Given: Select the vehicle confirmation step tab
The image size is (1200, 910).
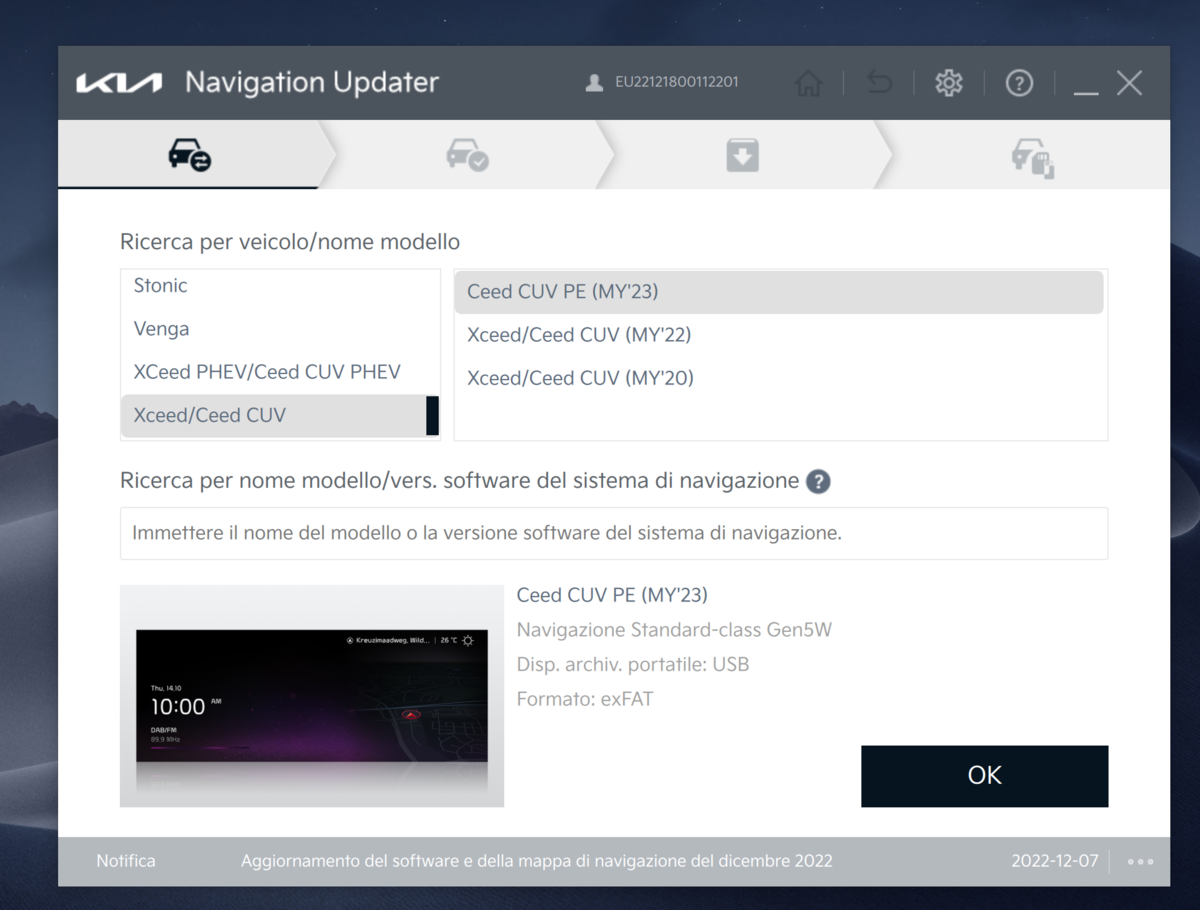Looking at the screenshot, I should click(x=467, y=155).
